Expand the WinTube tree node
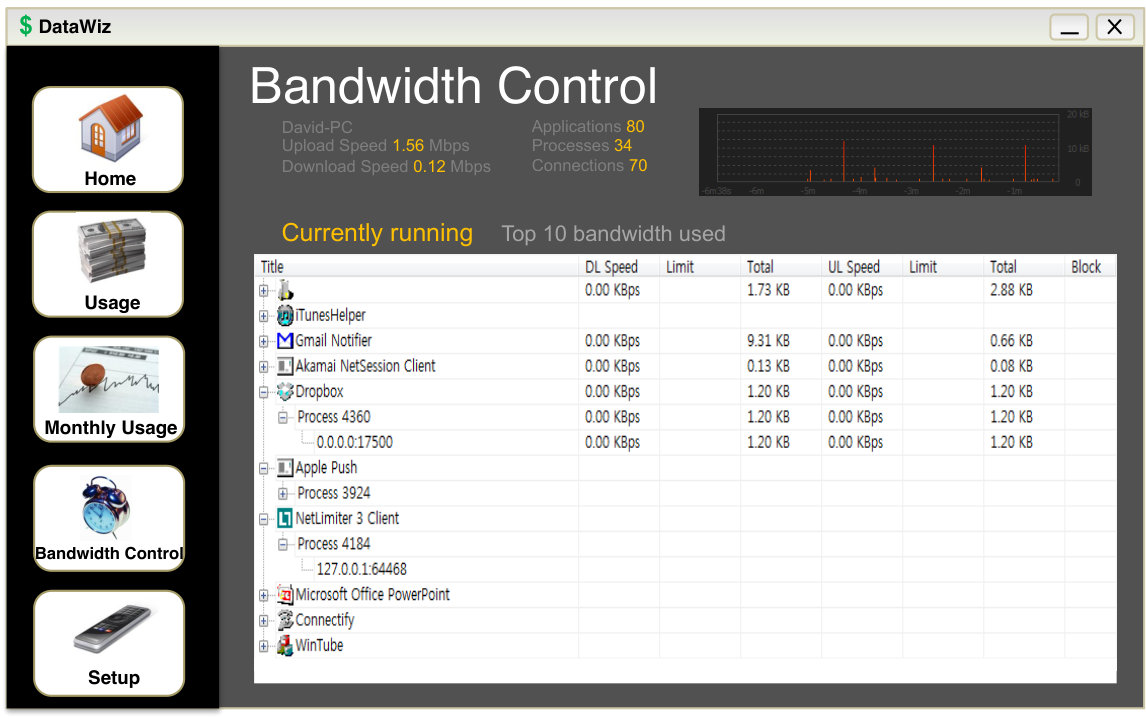 264,646
